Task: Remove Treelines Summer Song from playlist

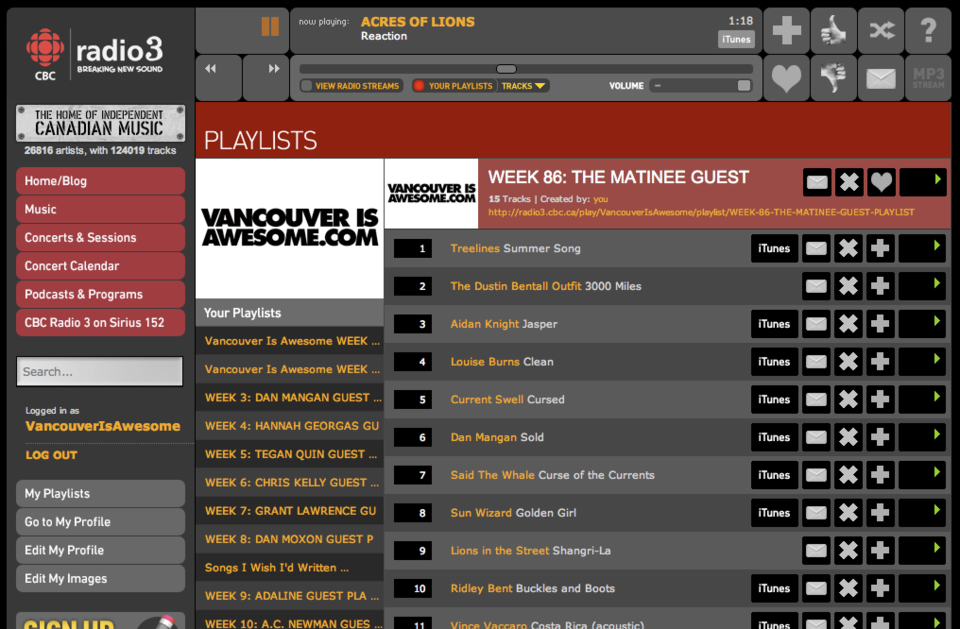Action: [x=848, y=248]
